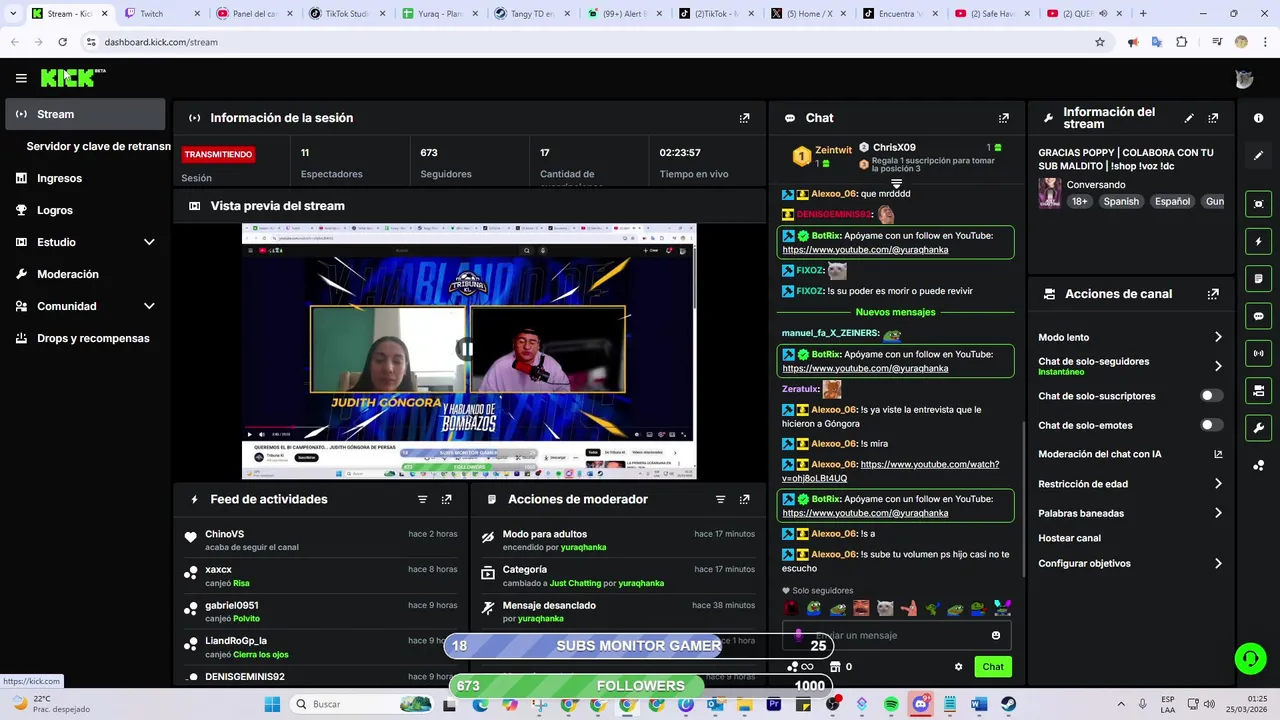Expand the Comunidad sidebar section
Image resolution: width=1280 pixels, height=720 pixels.
point(149,306)
